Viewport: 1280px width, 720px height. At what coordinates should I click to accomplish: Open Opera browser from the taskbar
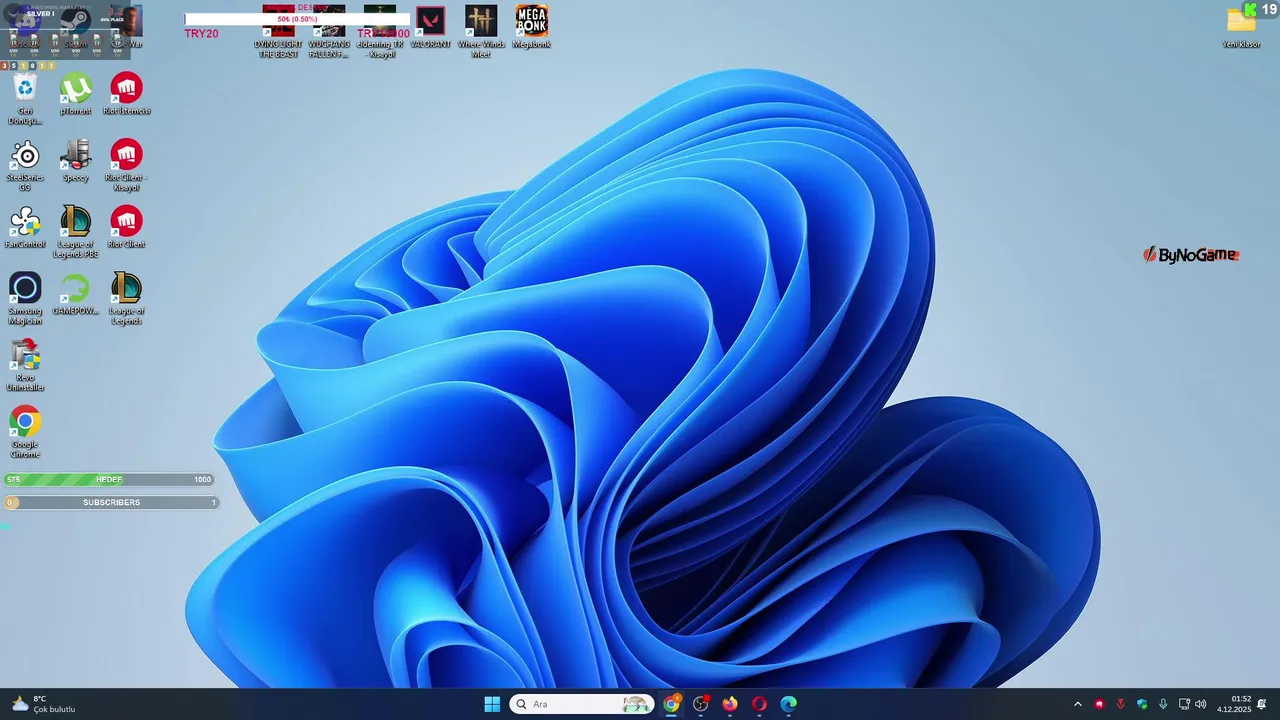759,704
